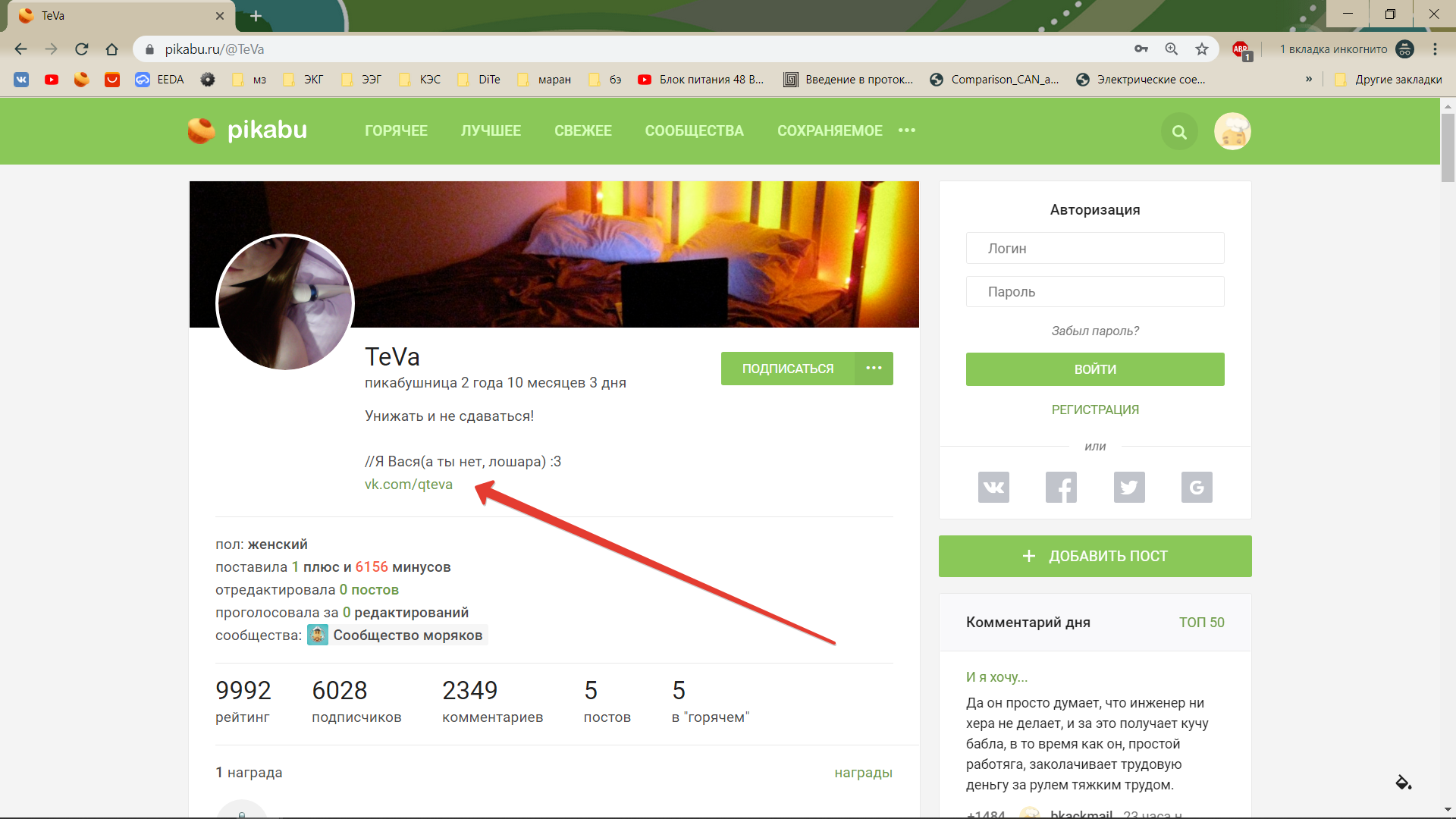Image resolution: width=1456 pixels, height=819 pixels.
Task: Log in with Google social icon
Action: click(1197, 487)
